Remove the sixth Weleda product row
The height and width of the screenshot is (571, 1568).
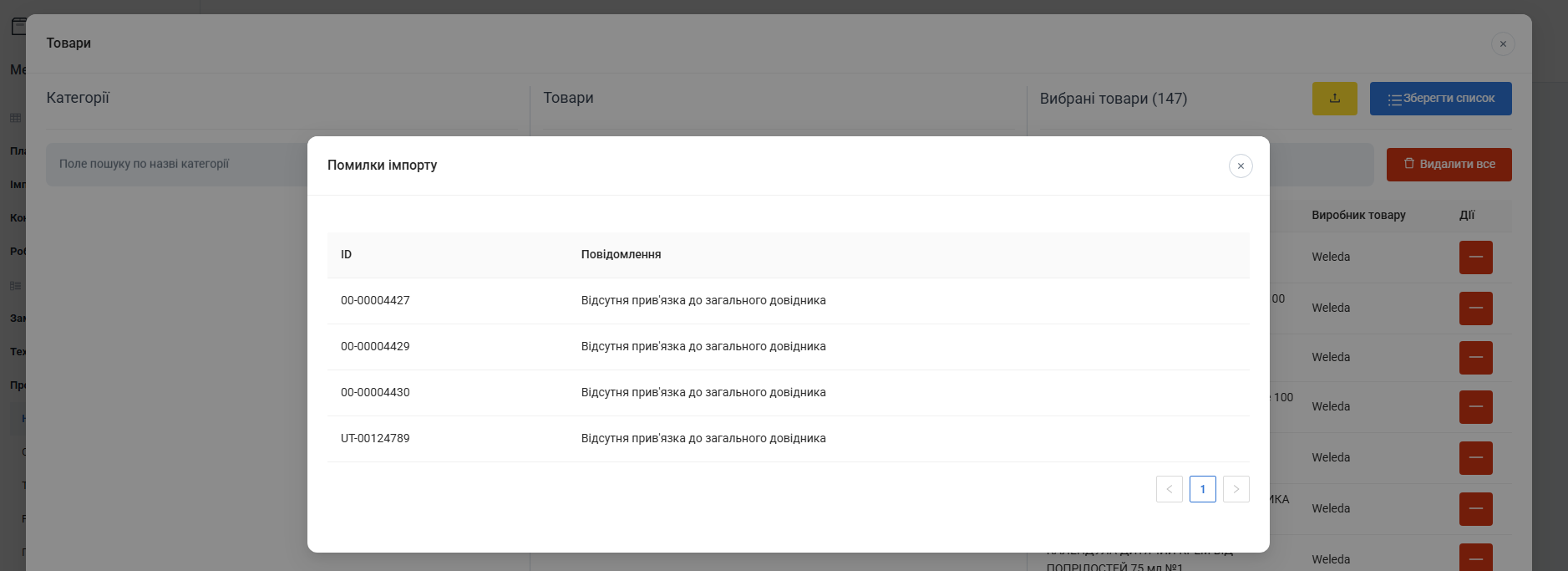coord(1475,509)
